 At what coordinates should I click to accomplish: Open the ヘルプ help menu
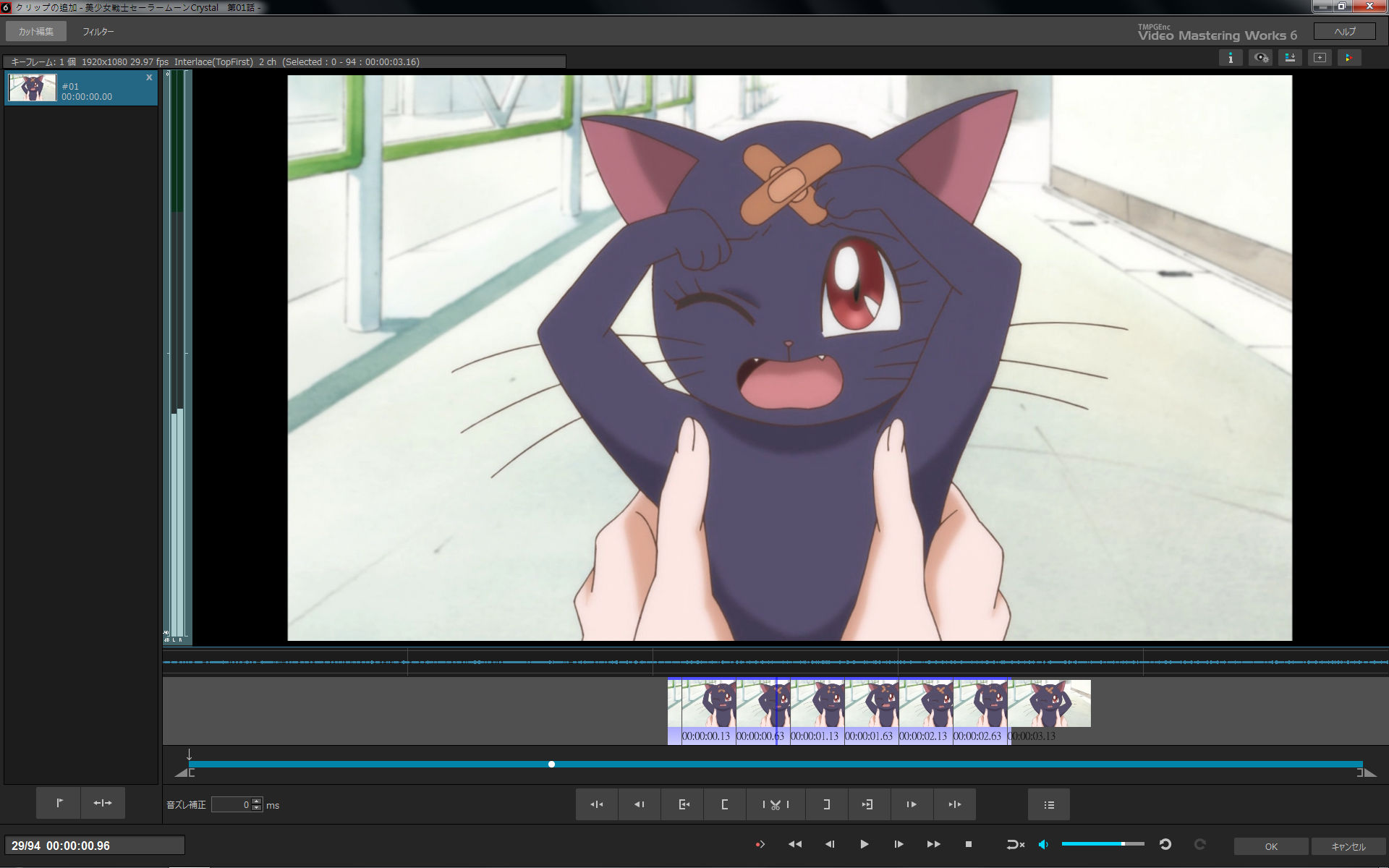[x=1344, y=31]
